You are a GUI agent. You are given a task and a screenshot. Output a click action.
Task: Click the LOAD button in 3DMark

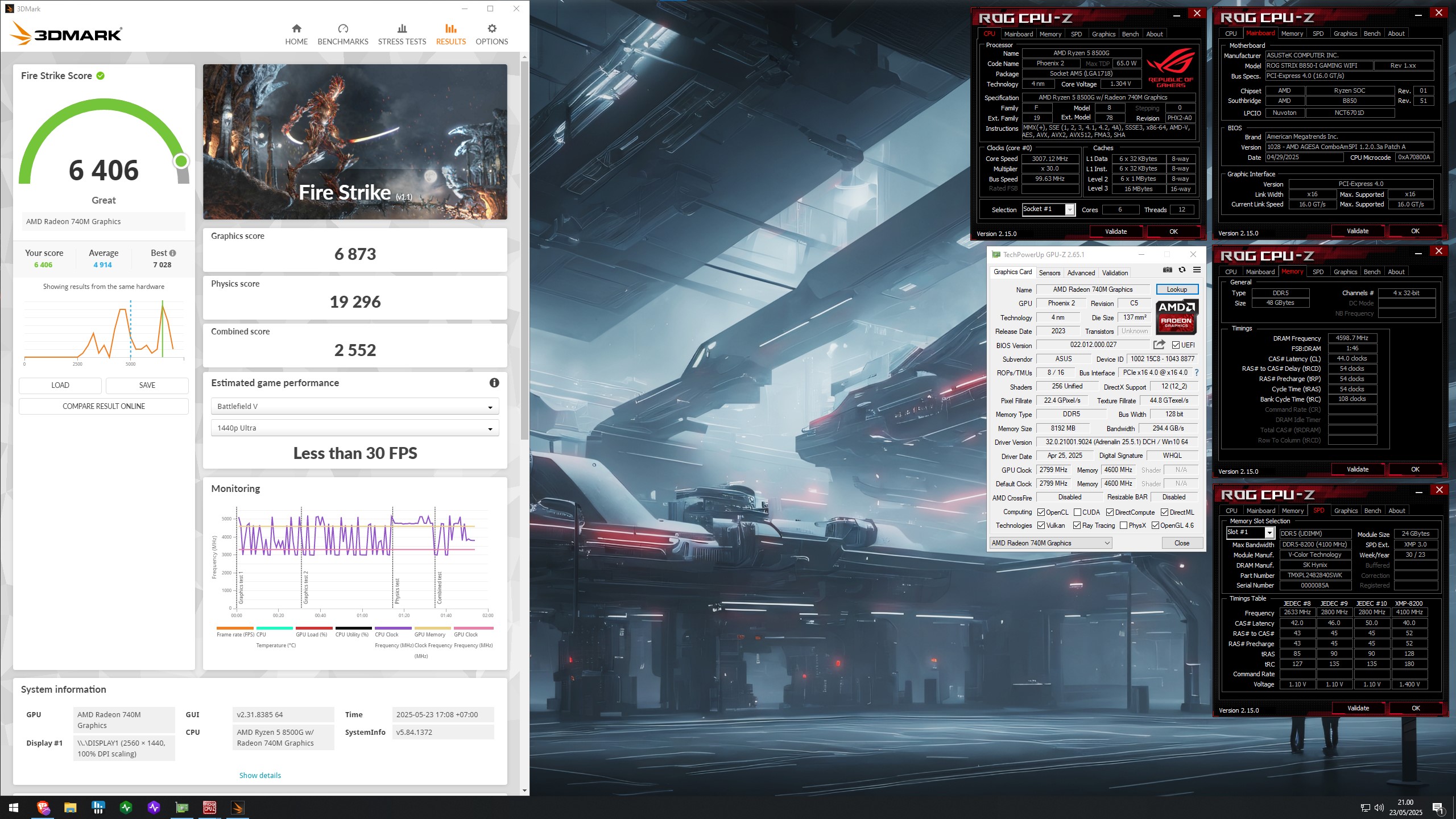[60, 385]
